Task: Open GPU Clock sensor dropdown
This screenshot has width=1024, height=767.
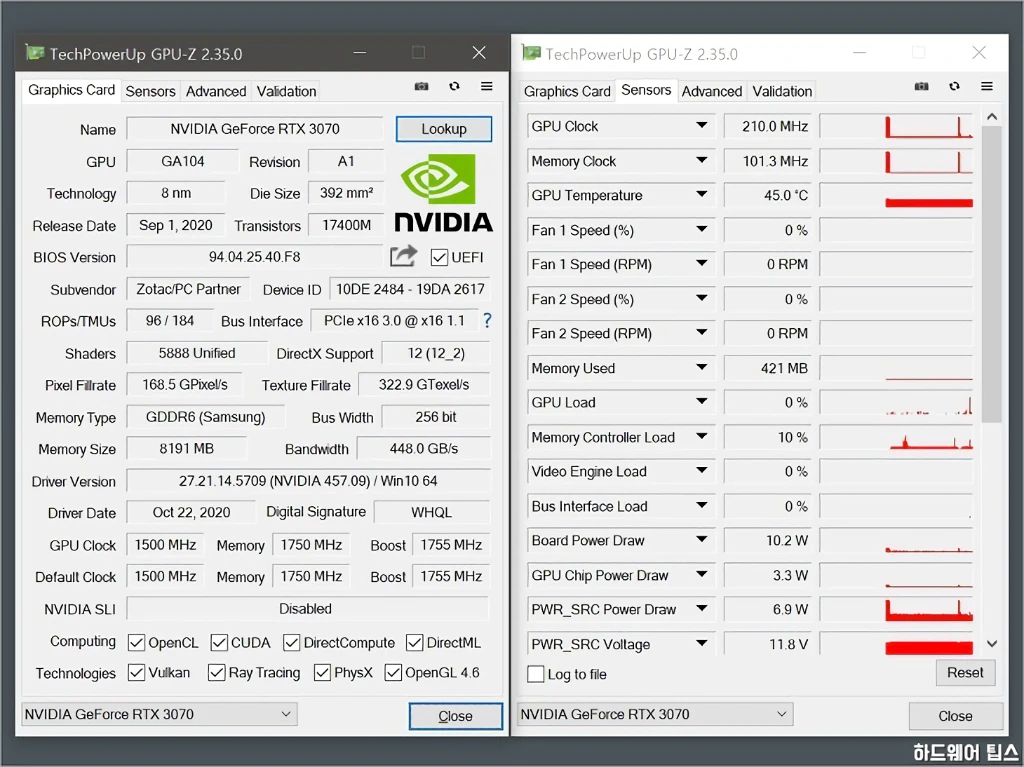Action: [701, 125]
